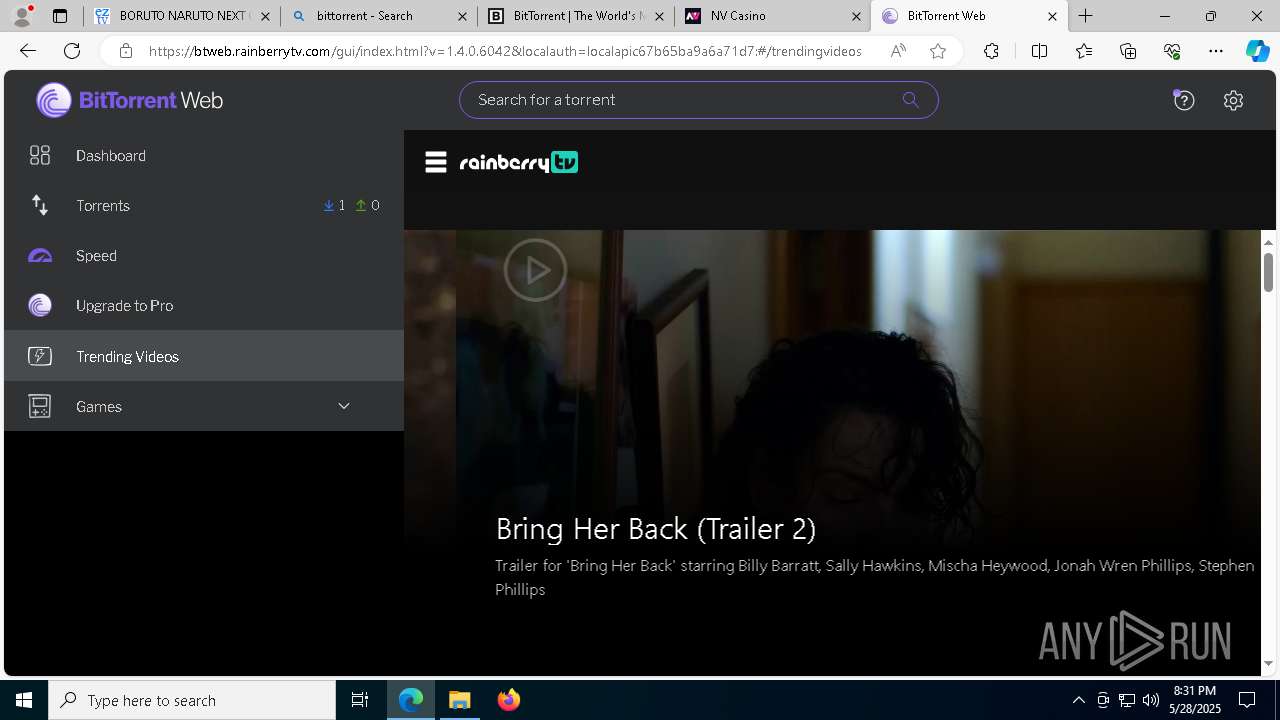1280x720 pixels.
Task: Add page to favorites star
Action: 938,51
